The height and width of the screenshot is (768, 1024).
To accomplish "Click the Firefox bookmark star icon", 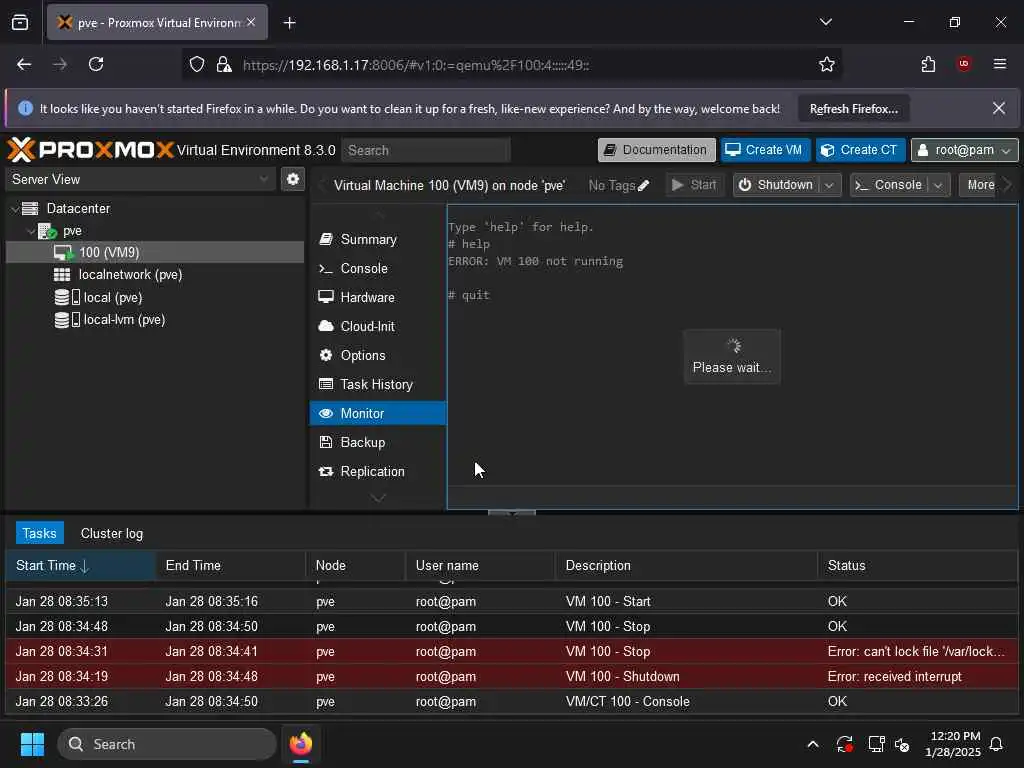I will pyautogui.click(x=827, y=65).
